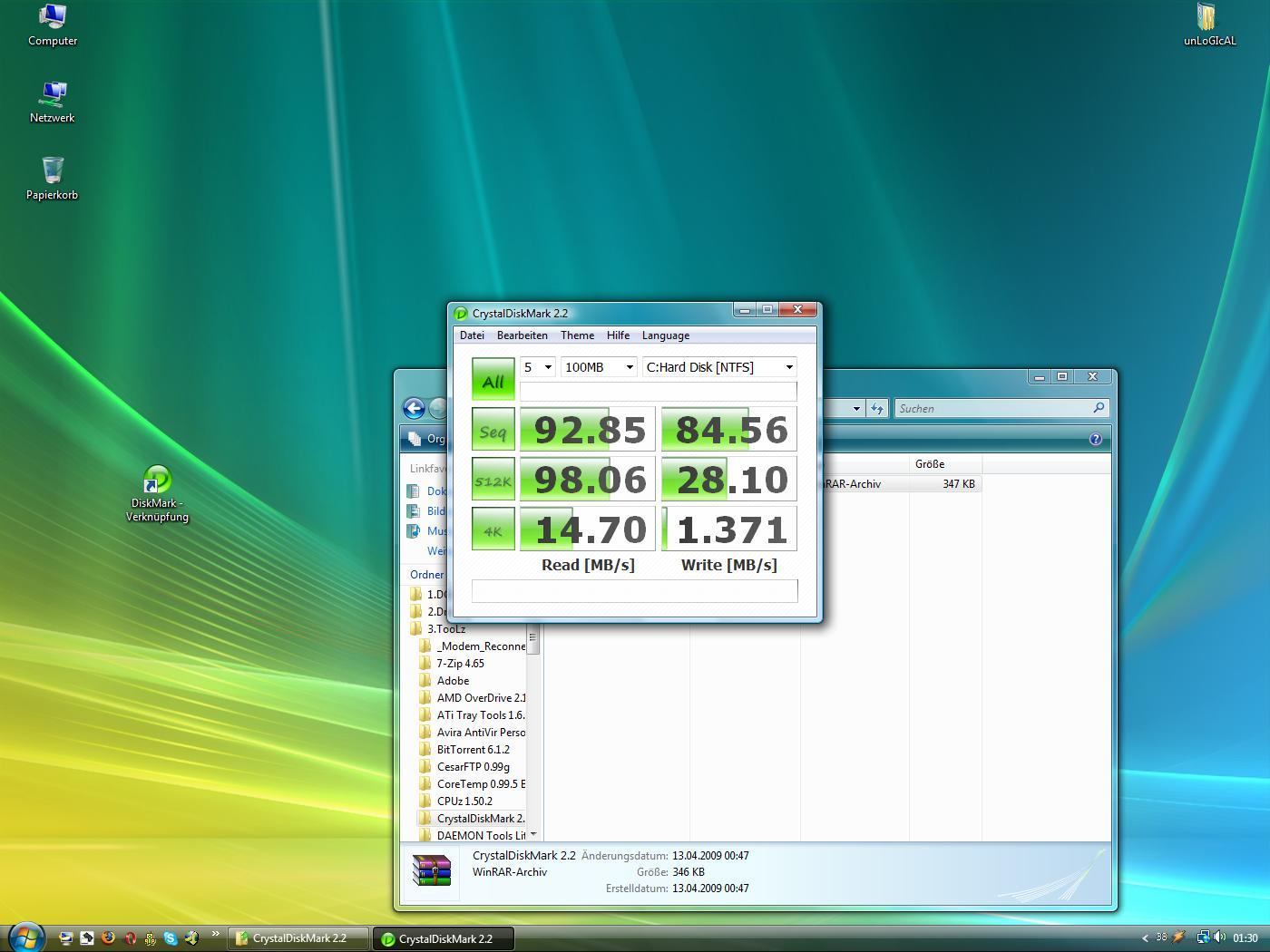Screen dimensions: 1270x952
Task: Open the Theme menu
Action: click(x=577, y=335)
